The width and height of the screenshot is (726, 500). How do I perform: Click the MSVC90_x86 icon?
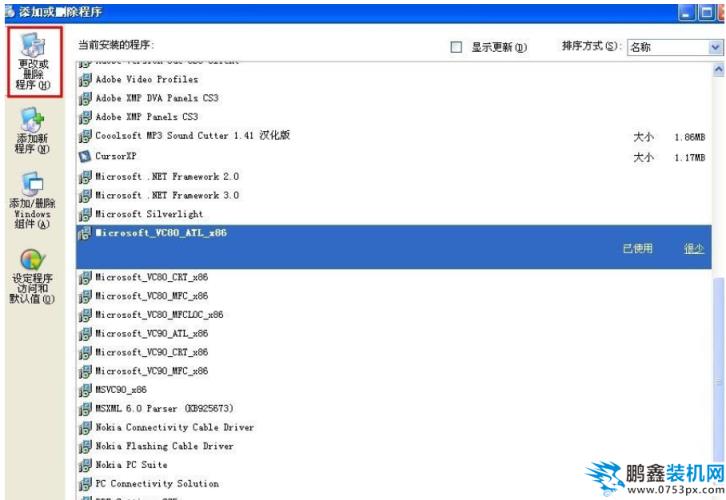point(85,390)
